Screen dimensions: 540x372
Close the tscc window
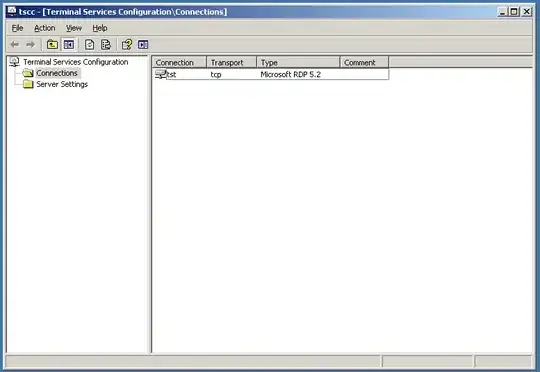[527, 12]
